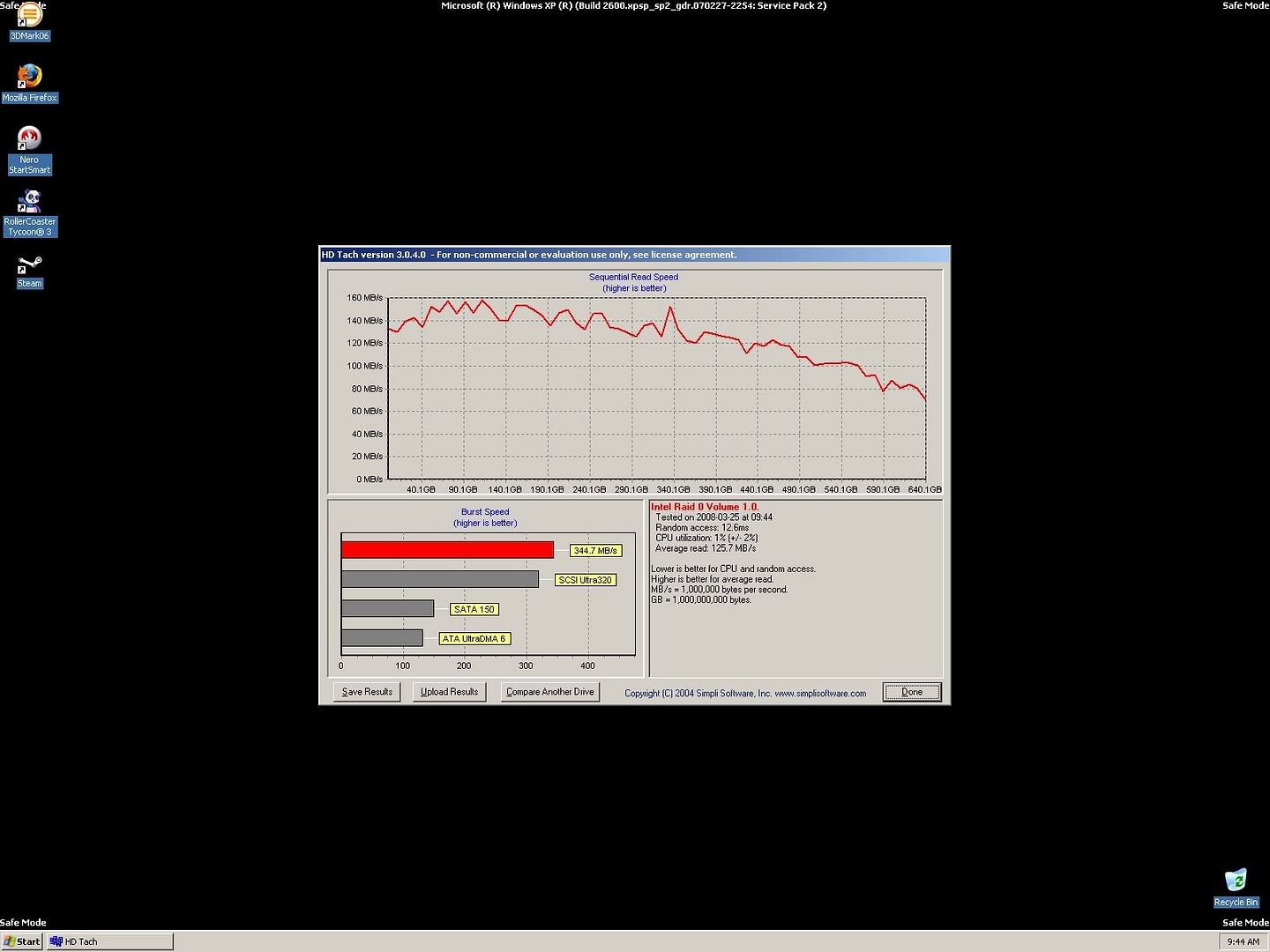Image resolution: width=1270 pixels, height=952 pixels.
Task: Click the HD Tach window title bar
Action: pos(634,255)
